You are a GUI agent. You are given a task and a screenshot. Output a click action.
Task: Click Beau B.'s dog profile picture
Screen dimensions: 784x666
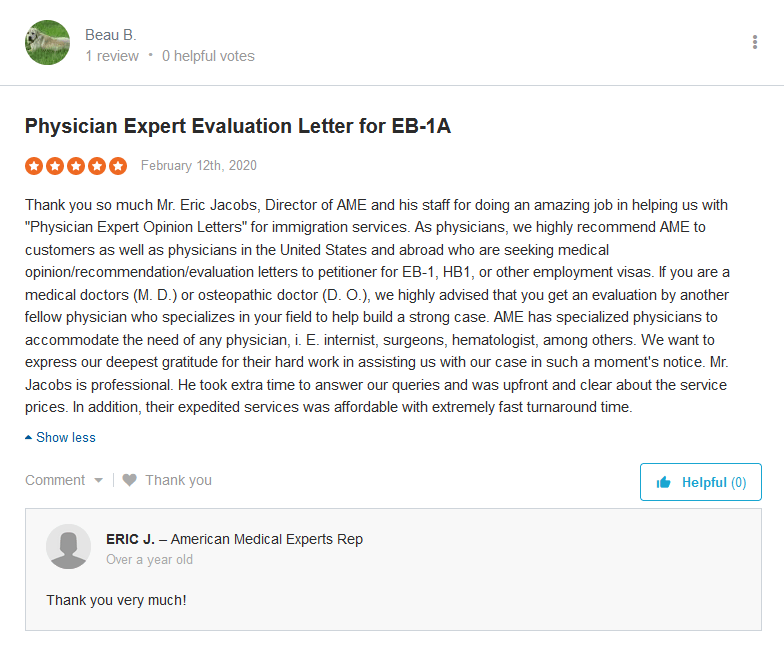point(48,42)
